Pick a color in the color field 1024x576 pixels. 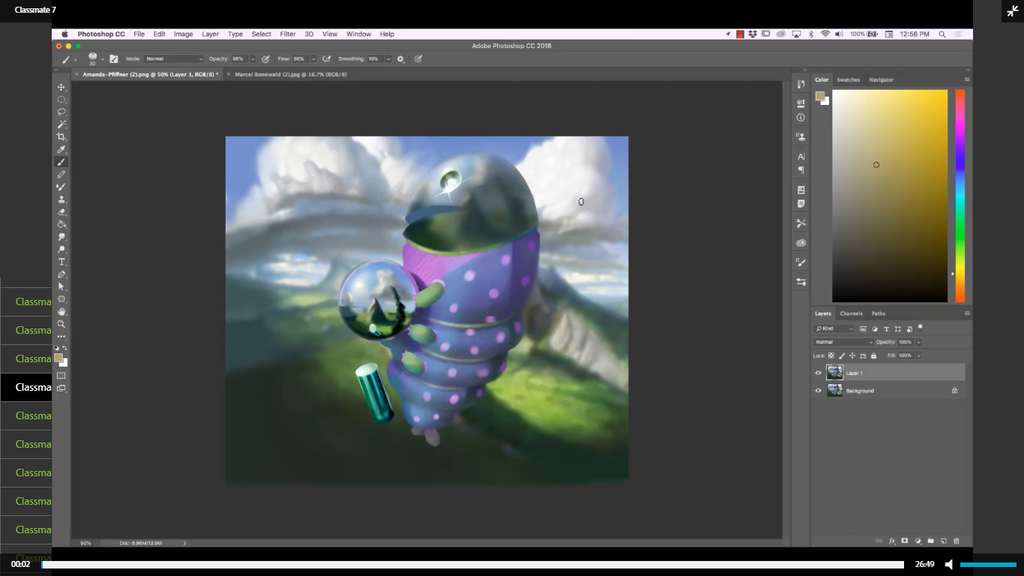889,196
